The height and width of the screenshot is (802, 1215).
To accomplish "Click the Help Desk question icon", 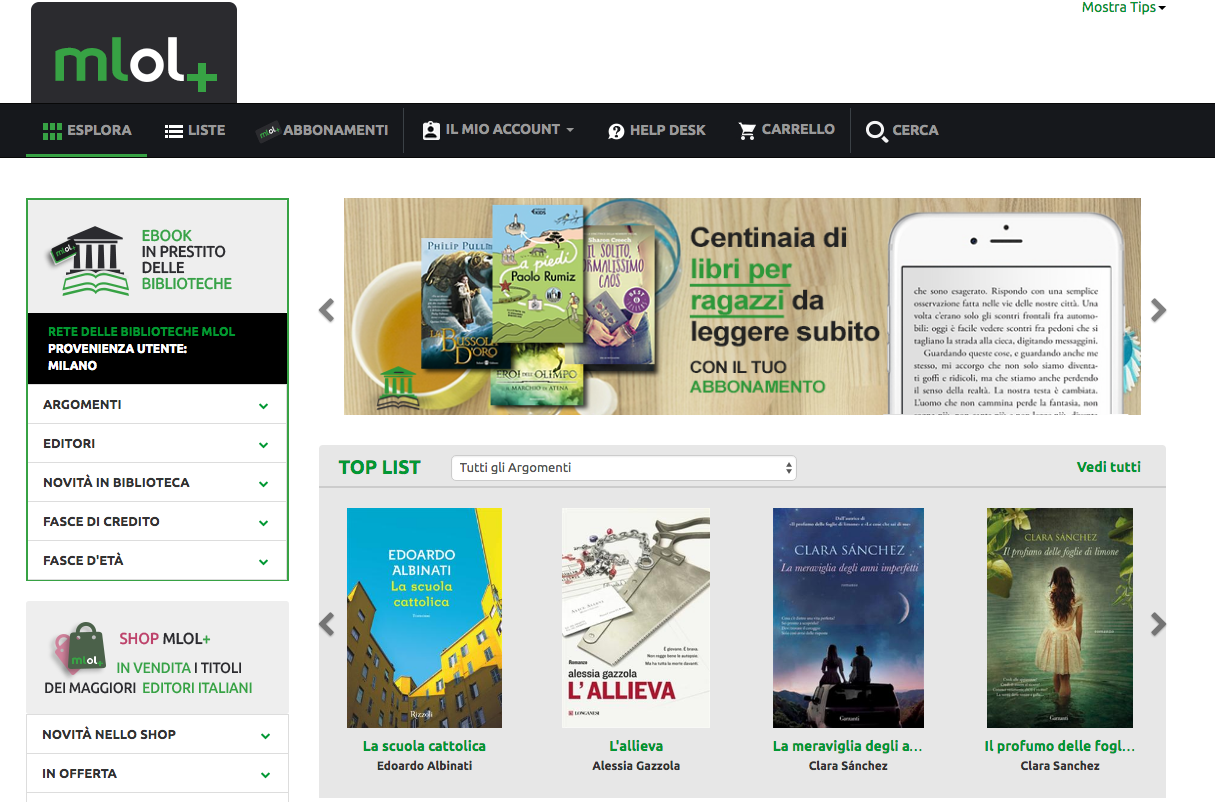I will point(616,131).
